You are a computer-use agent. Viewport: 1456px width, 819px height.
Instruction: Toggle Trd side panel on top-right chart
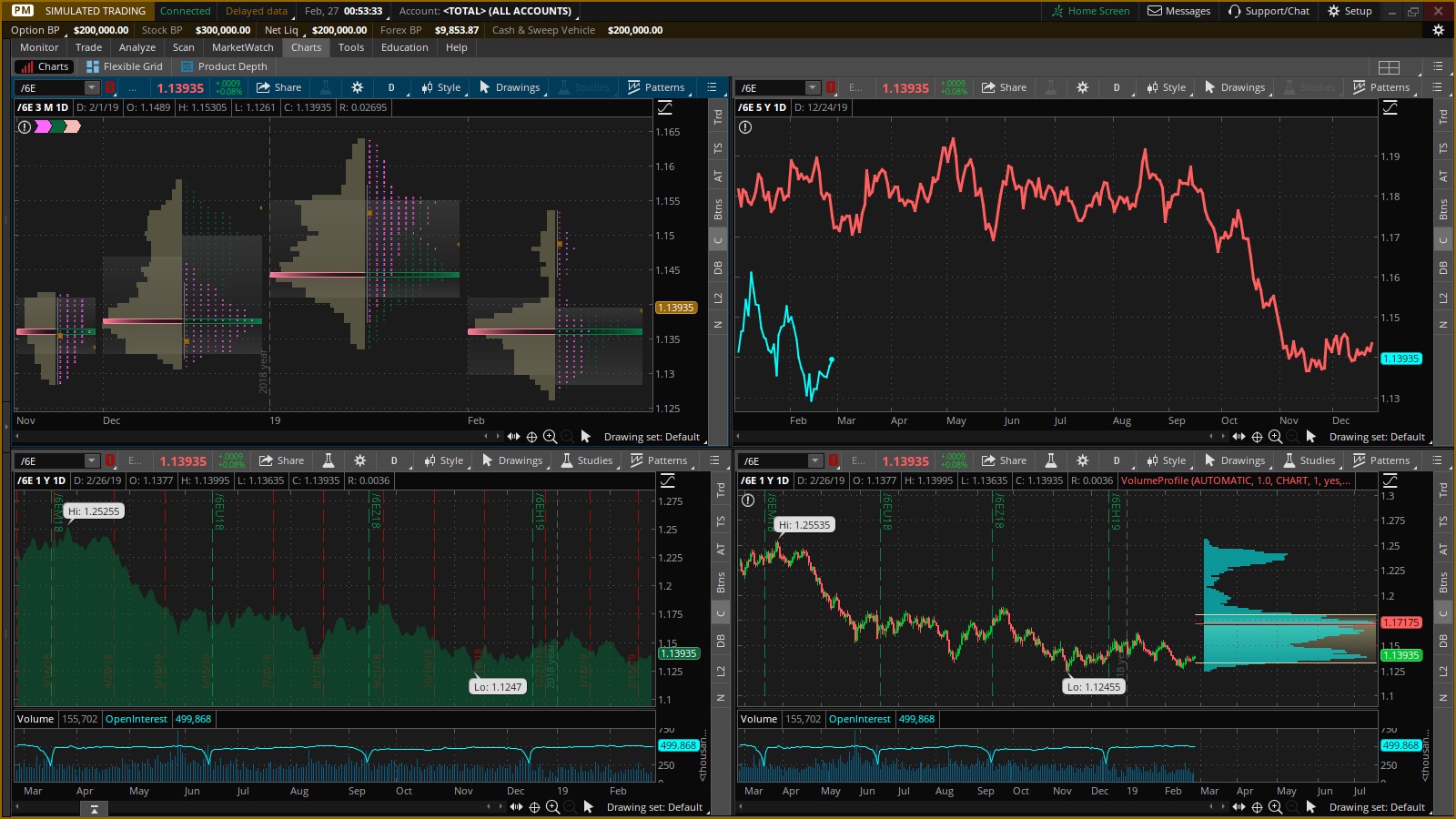pos(1443,117)
